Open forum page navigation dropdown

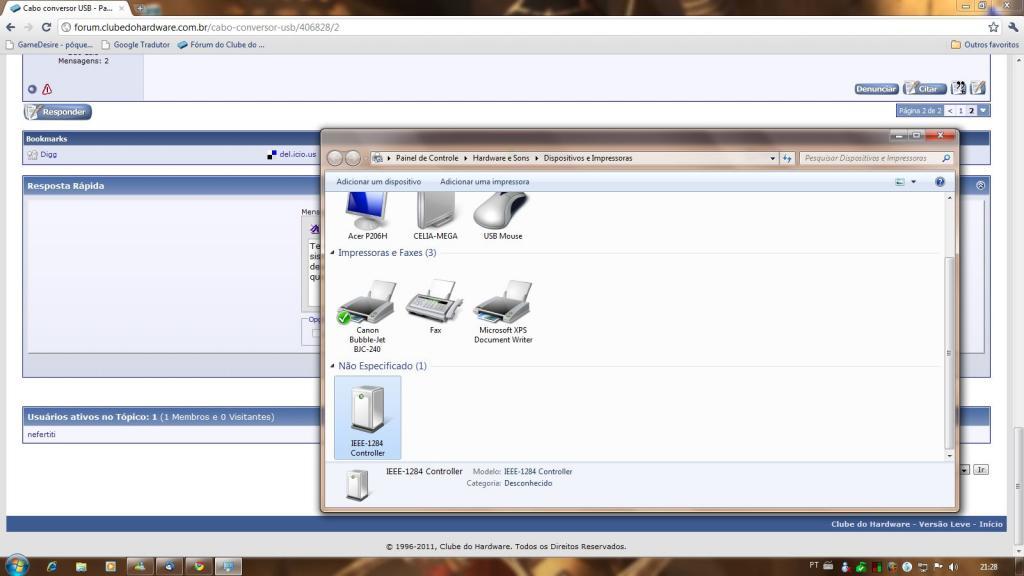tap(983, 110)
